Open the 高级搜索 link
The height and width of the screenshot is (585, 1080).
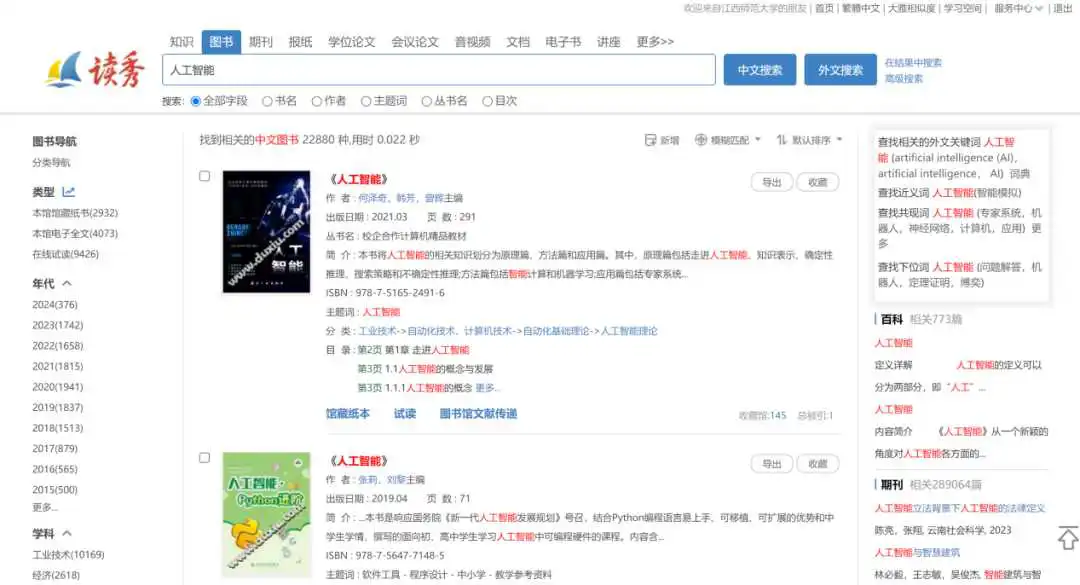pos(904,79)
